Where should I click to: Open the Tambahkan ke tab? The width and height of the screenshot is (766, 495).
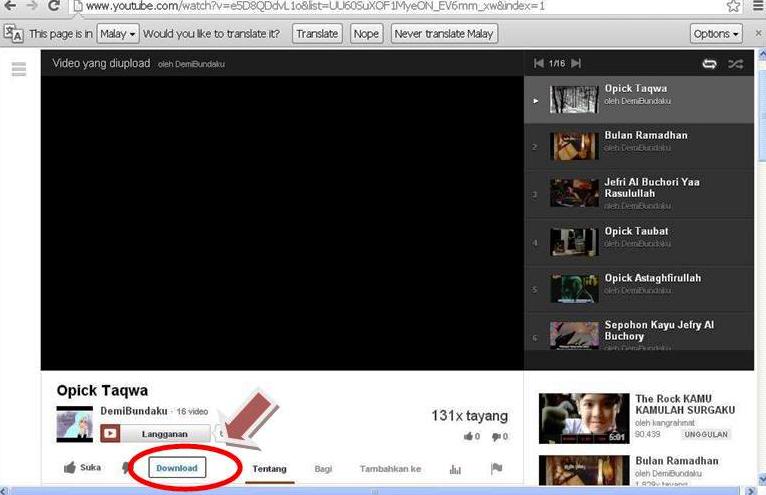point(390,469)
